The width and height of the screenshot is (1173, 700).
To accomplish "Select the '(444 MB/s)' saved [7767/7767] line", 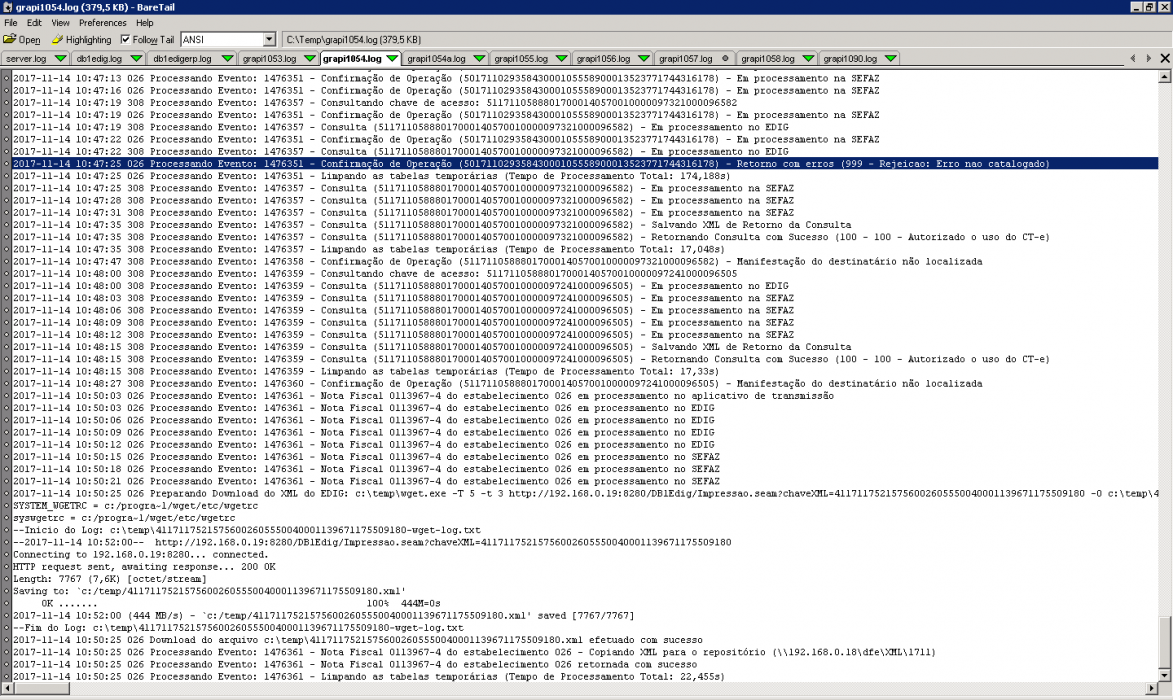I will click(x=323, y=615).
